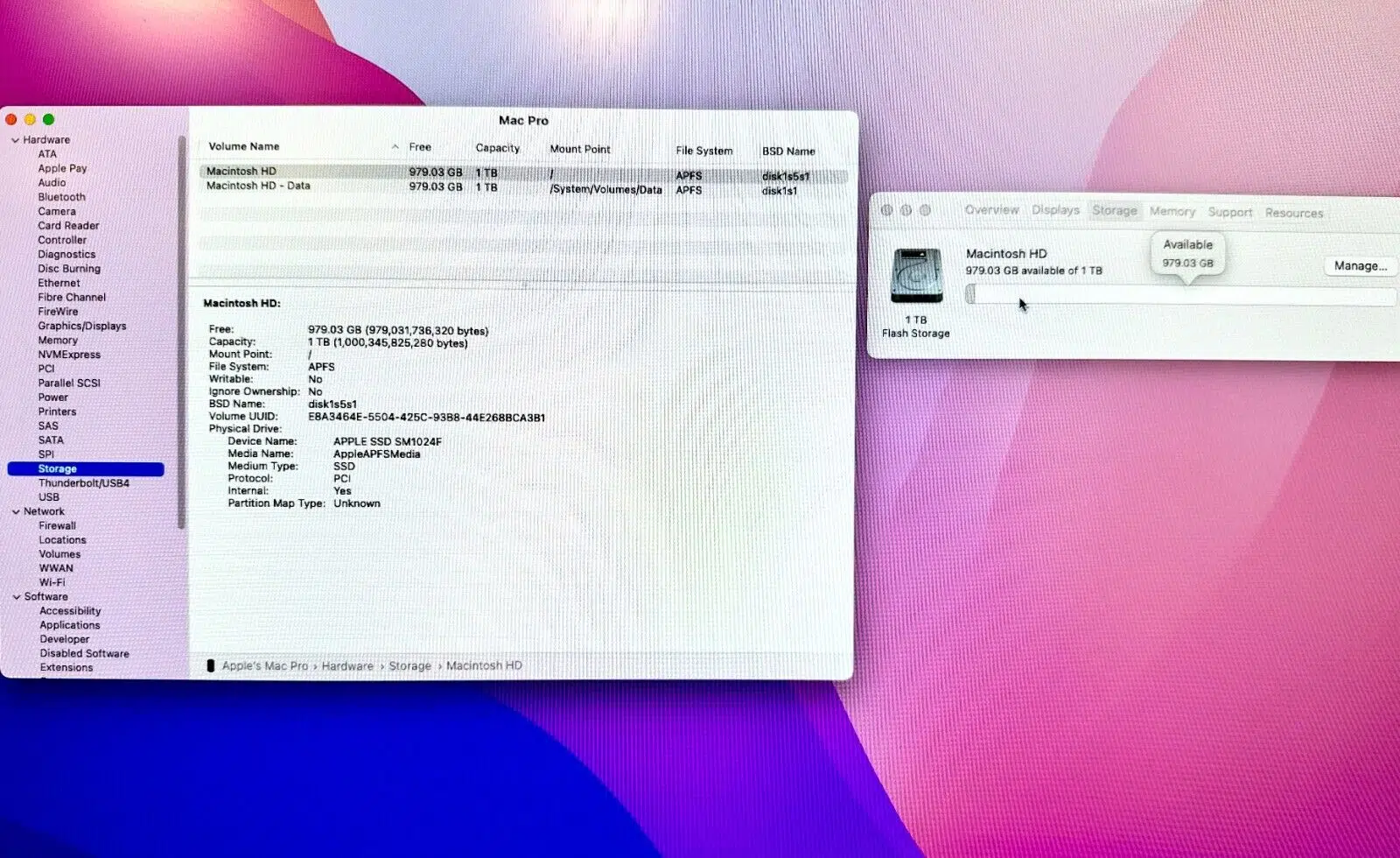The width and height of the screenshot is (1400, 858).
Task: Click Macintosh HD in the path bar
Action: click(x=484, y=666)
